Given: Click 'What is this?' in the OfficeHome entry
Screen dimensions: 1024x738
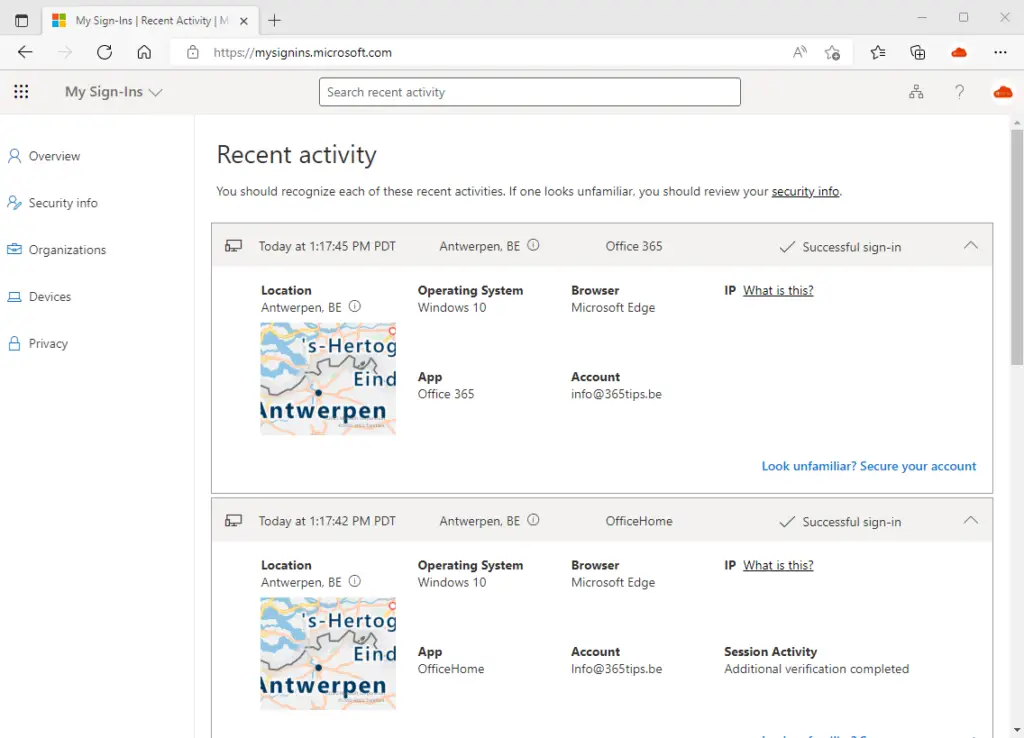Looking at the screenshot, I should (x=778, y=566).
